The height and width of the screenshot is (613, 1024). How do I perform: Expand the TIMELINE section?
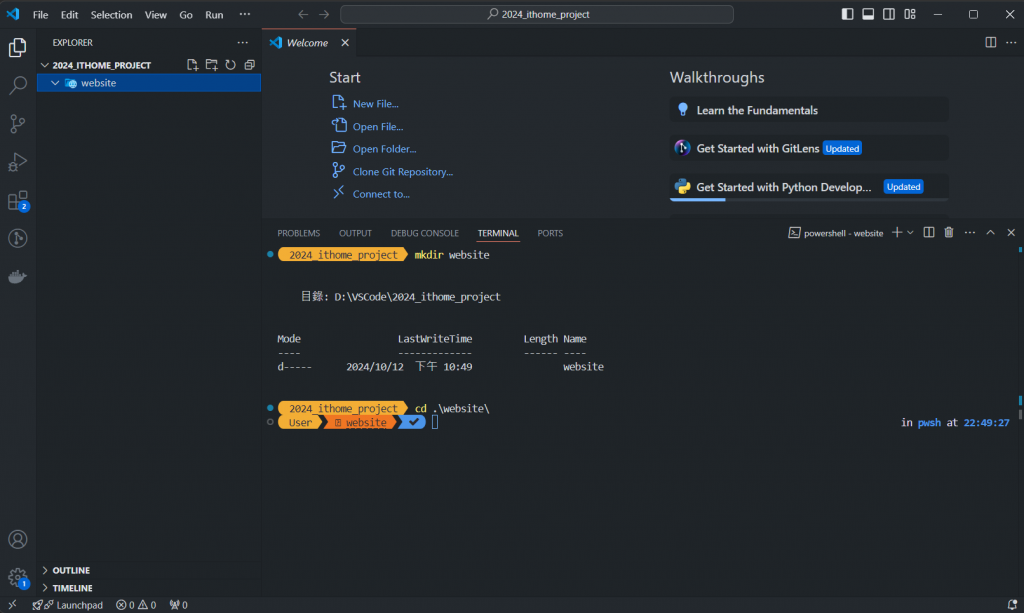coord(45,588)
